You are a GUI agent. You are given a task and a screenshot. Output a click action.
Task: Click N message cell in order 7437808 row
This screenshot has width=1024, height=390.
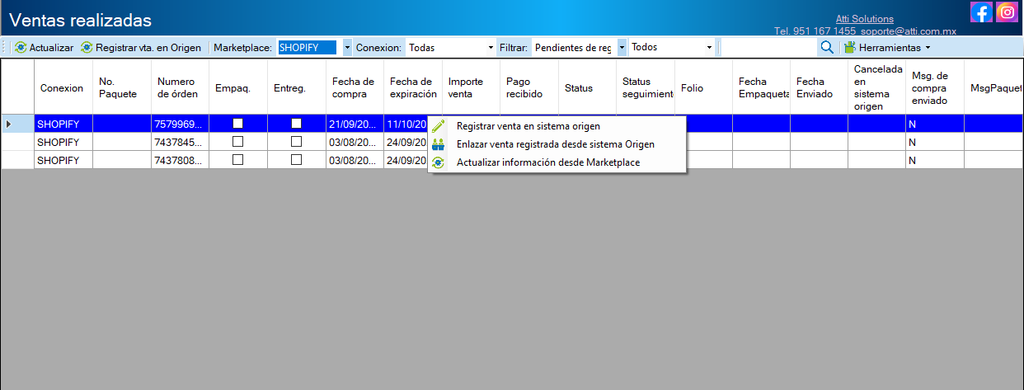tap(935, 160)
